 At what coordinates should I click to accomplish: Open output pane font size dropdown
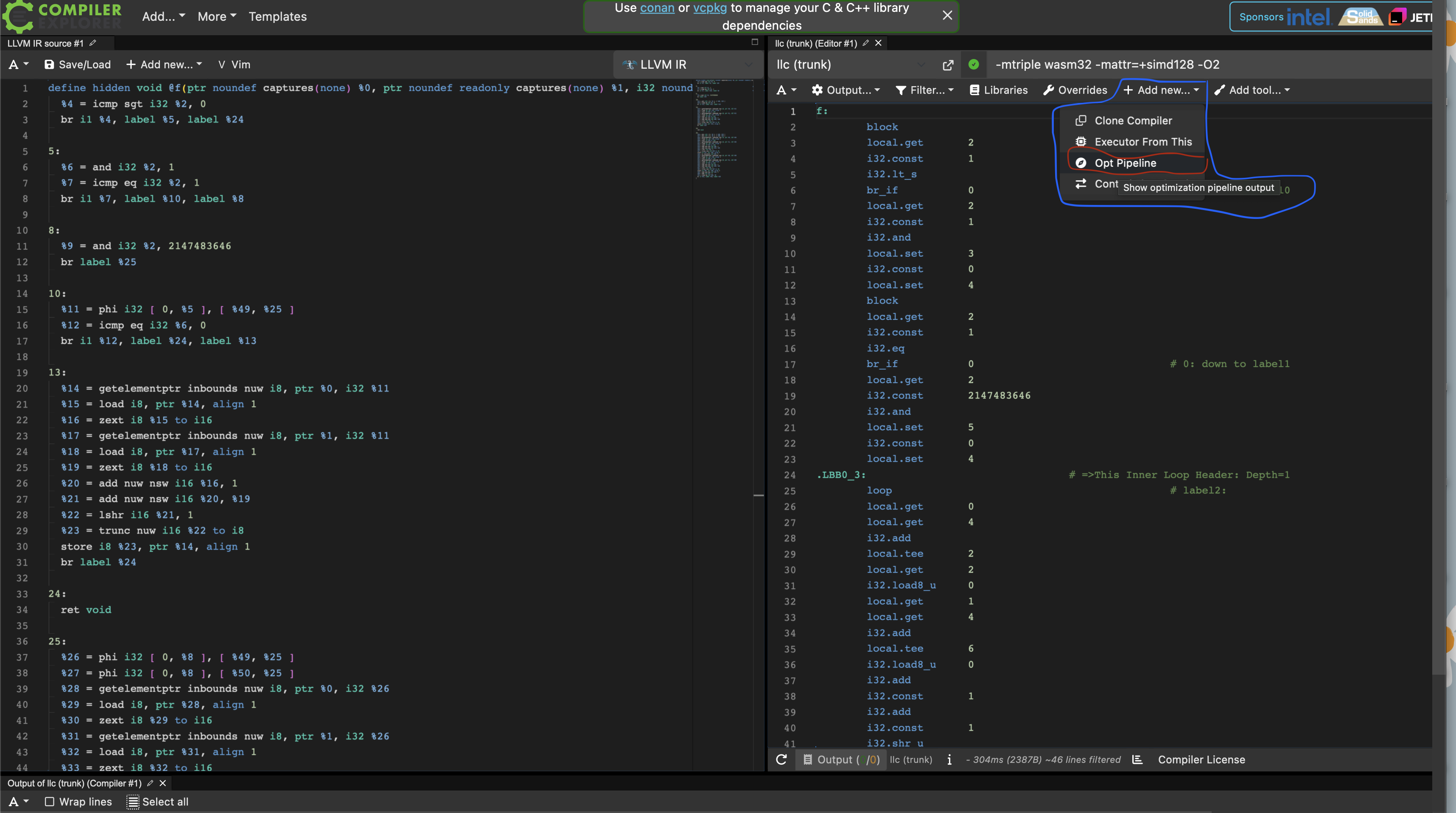(x=18, y=802)
